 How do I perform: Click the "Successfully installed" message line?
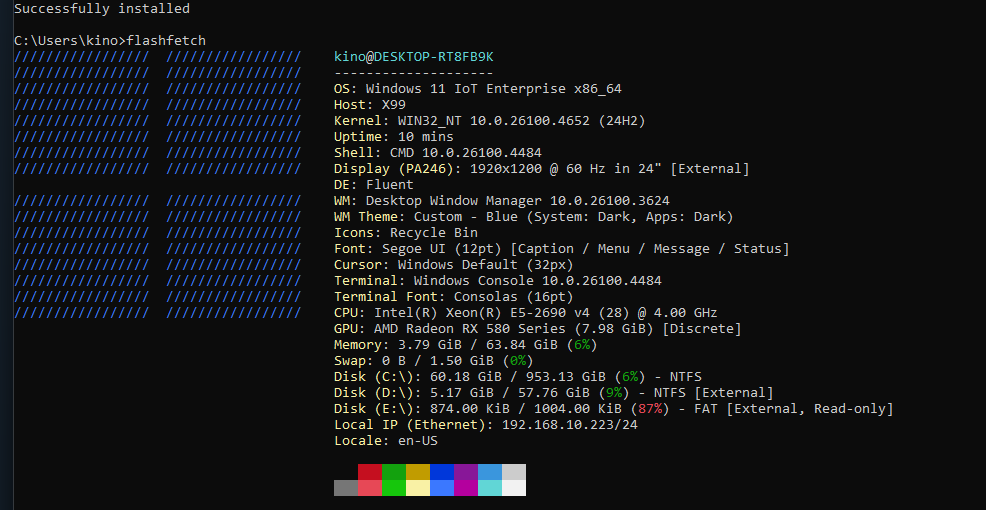(x=102, y=9)
